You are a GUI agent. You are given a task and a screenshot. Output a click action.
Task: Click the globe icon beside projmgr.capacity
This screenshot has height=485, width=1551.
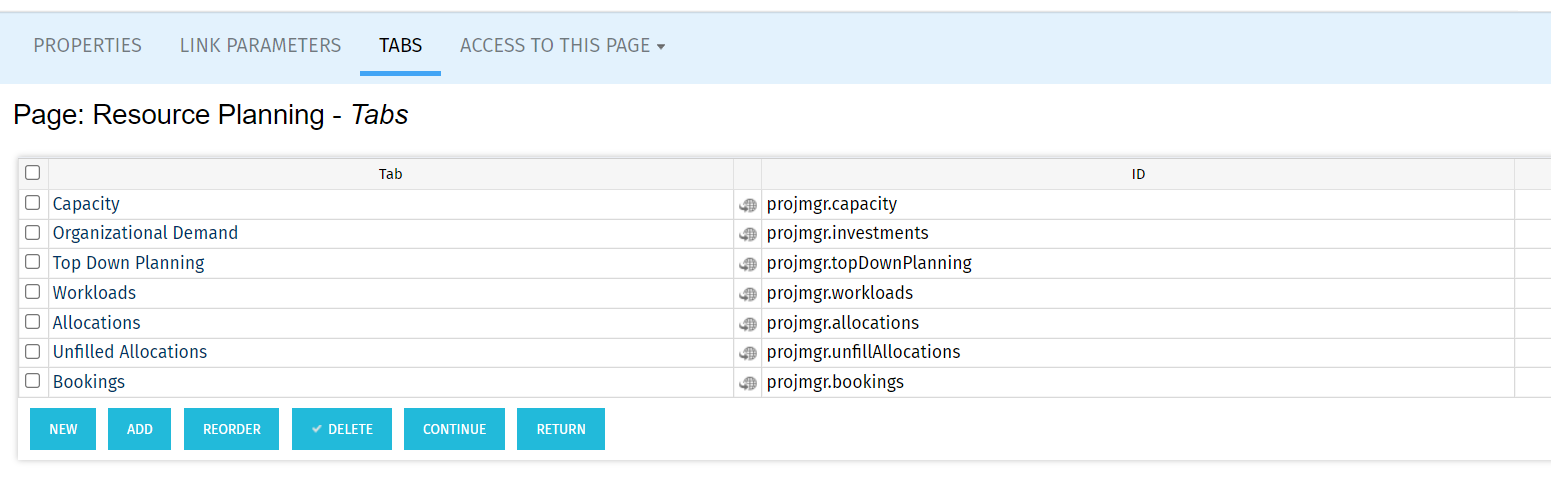coord(747,205)
